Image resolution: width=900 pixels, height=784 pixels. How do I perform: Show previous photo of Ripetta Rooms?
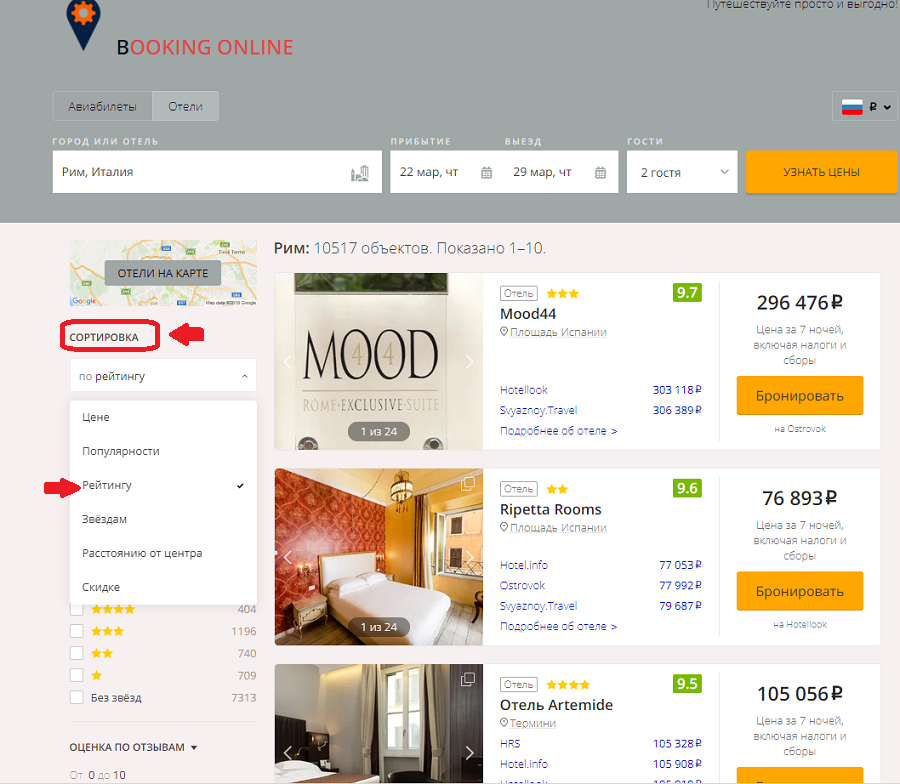click(x=288, y=557)
